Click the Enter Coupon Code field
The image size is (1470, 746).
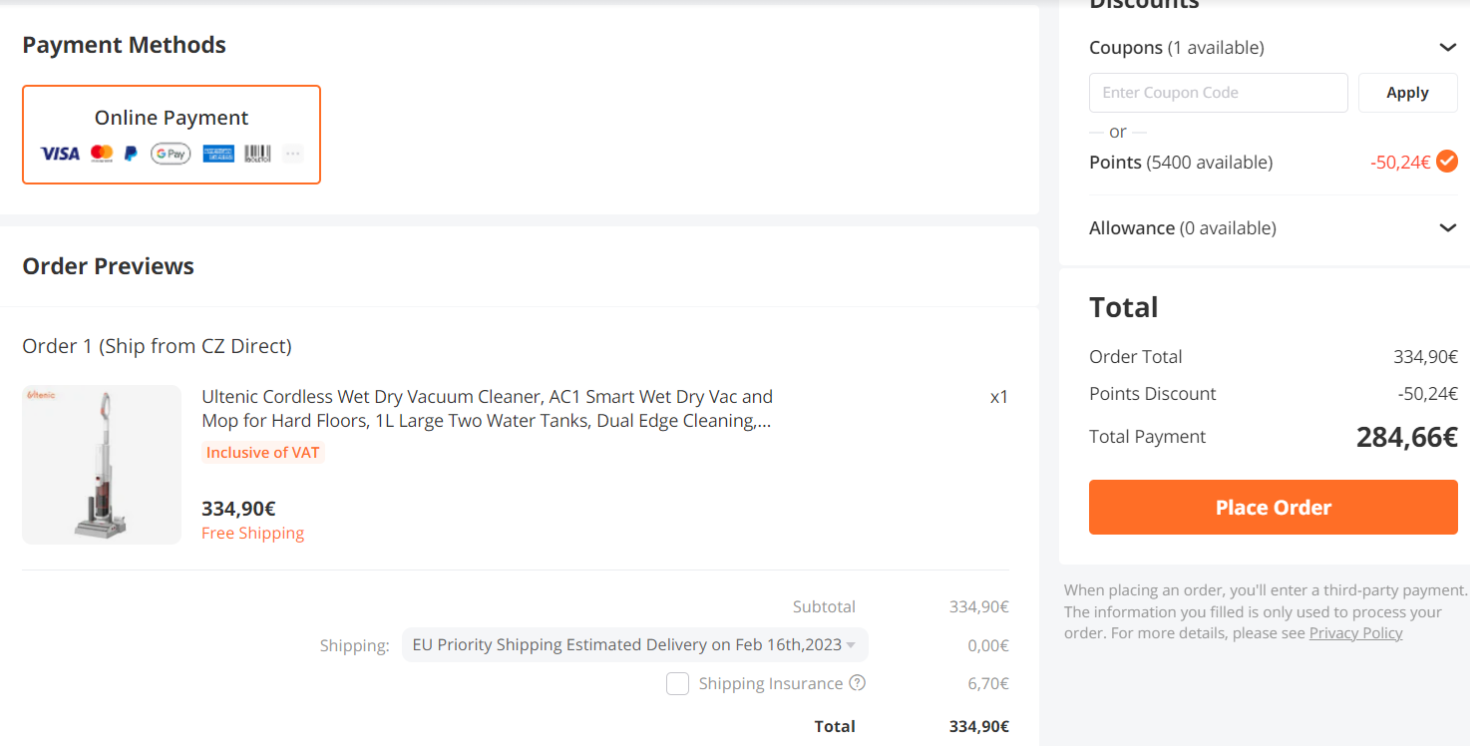tap(1218, 93)
